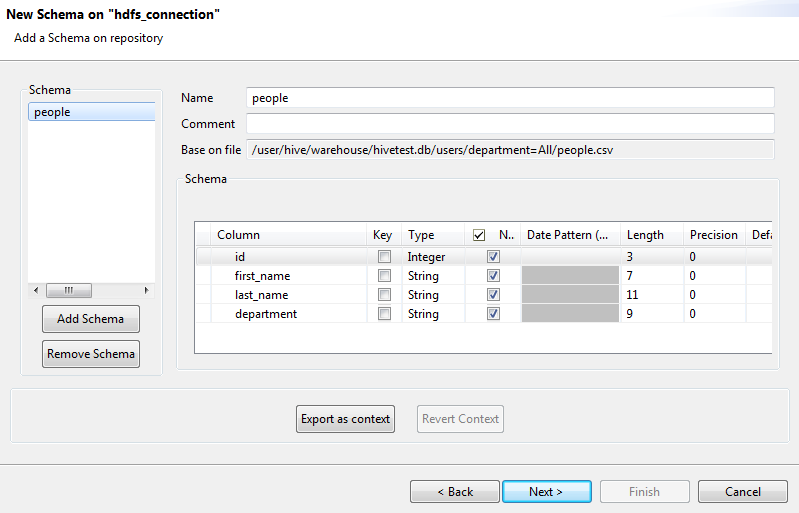Click the Name input field
This screenshot has height=513, width=799.
pos(510,98)
